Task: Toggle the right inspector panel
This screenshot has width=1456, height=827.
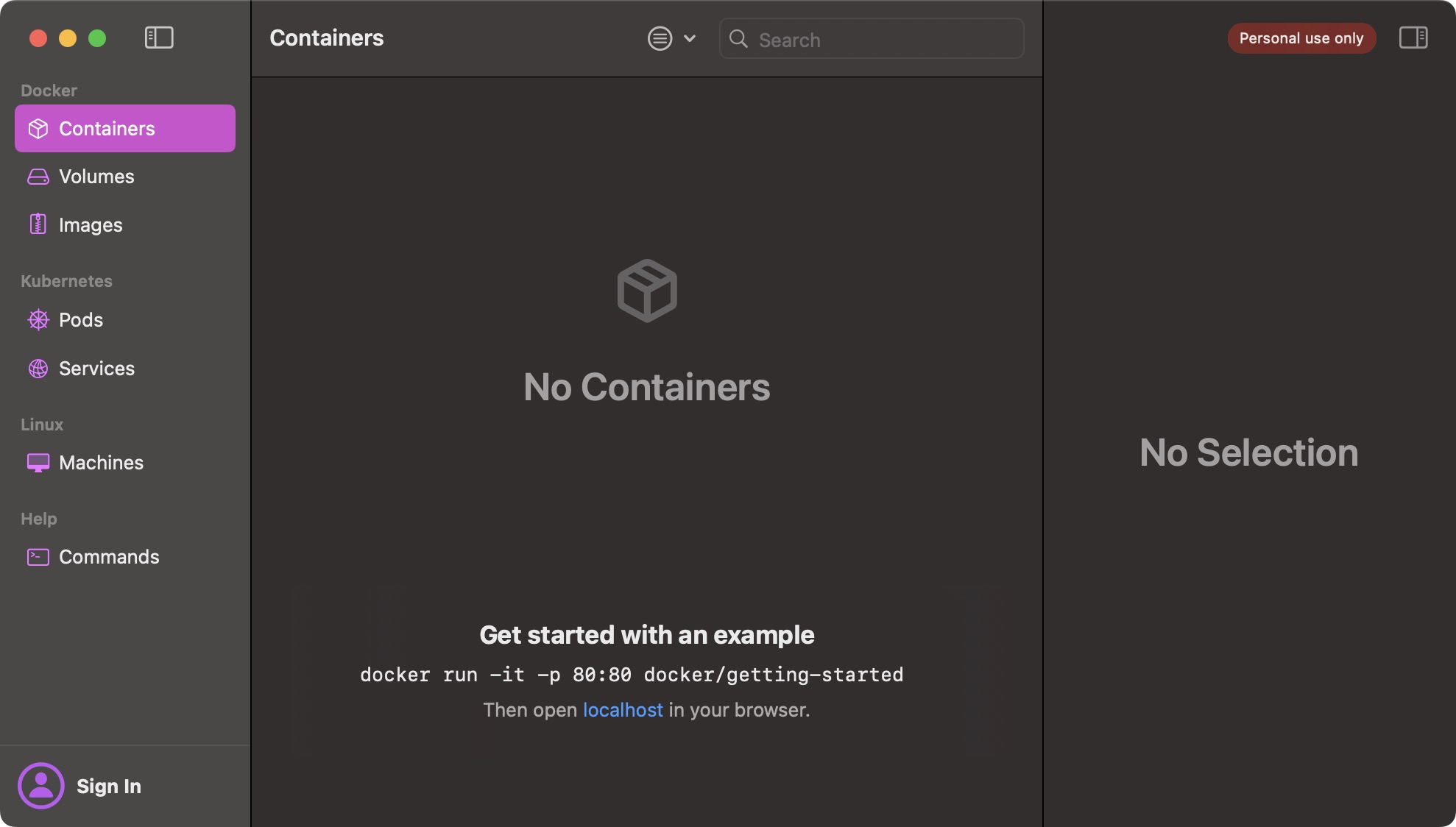Action: pyautogui.click(x=1413, y=38)
